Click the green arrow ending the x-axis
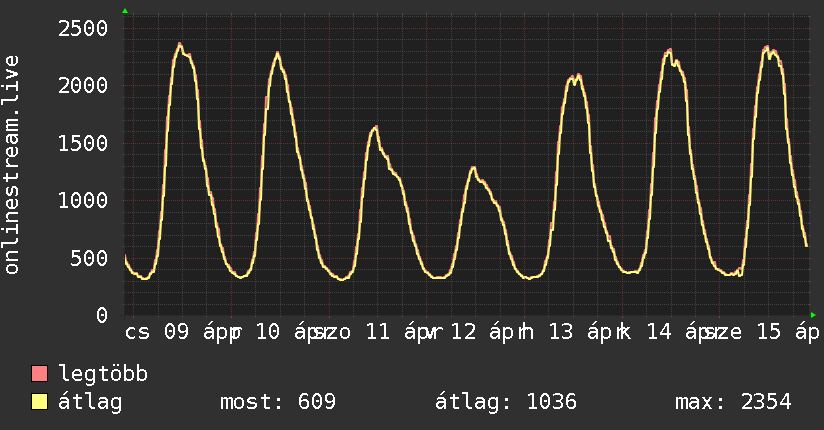The image size is (824, 430). (x=813, y=315)
